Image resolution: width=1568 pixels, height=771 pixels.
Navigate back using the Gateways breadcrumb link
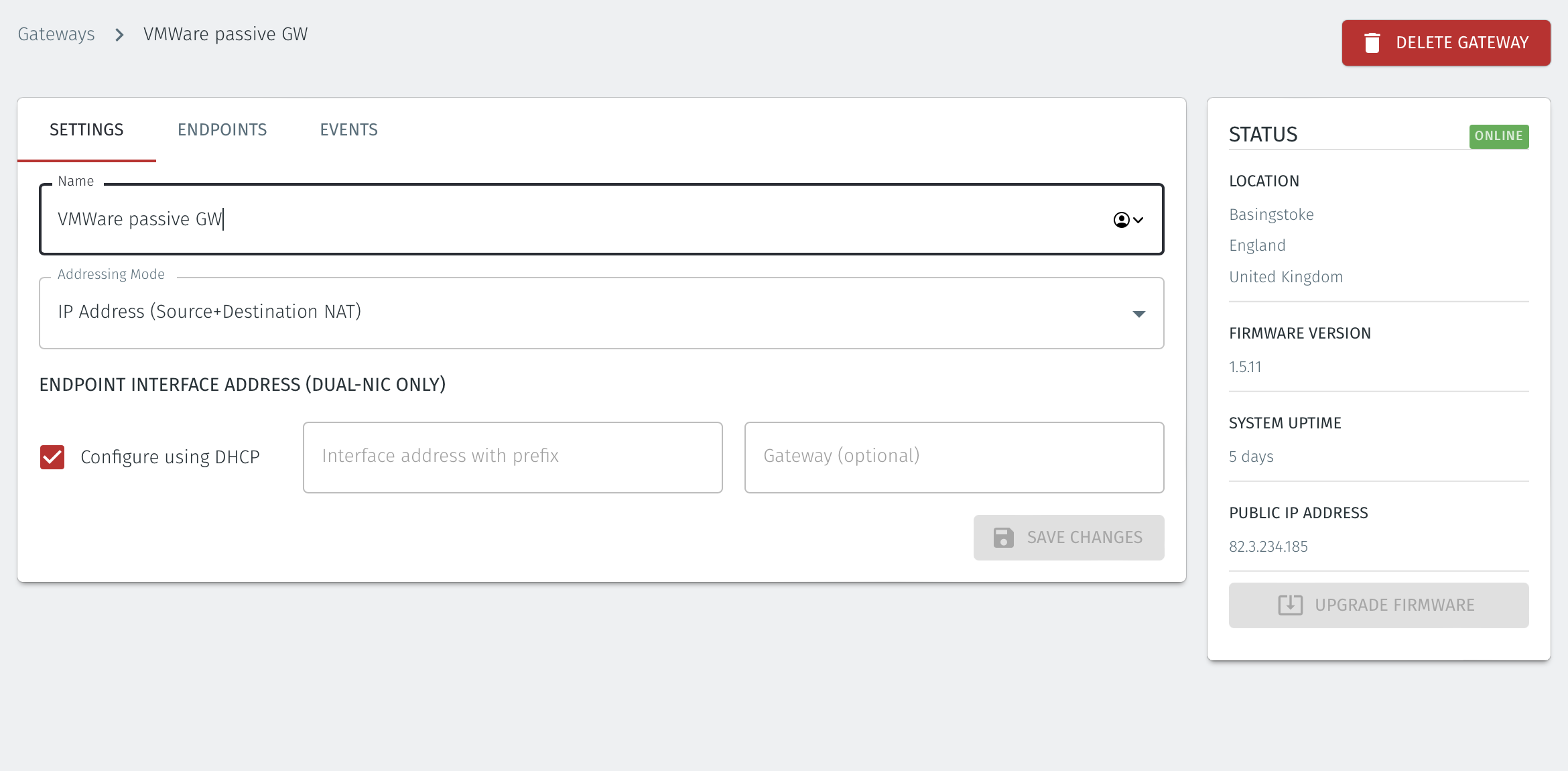56,34
